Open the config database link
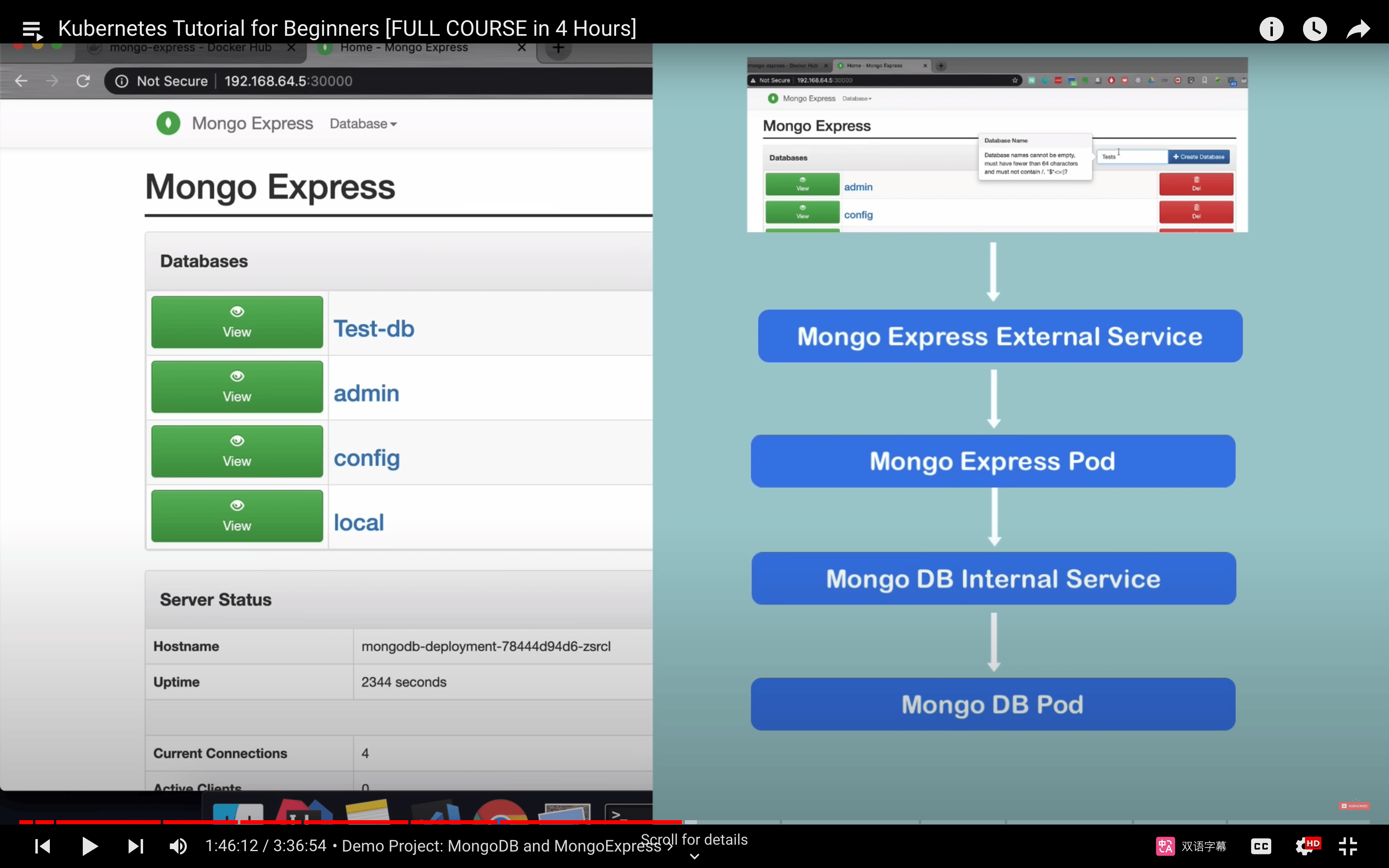This screenshot has width=1389, height=868. click(x=367, y=458)
